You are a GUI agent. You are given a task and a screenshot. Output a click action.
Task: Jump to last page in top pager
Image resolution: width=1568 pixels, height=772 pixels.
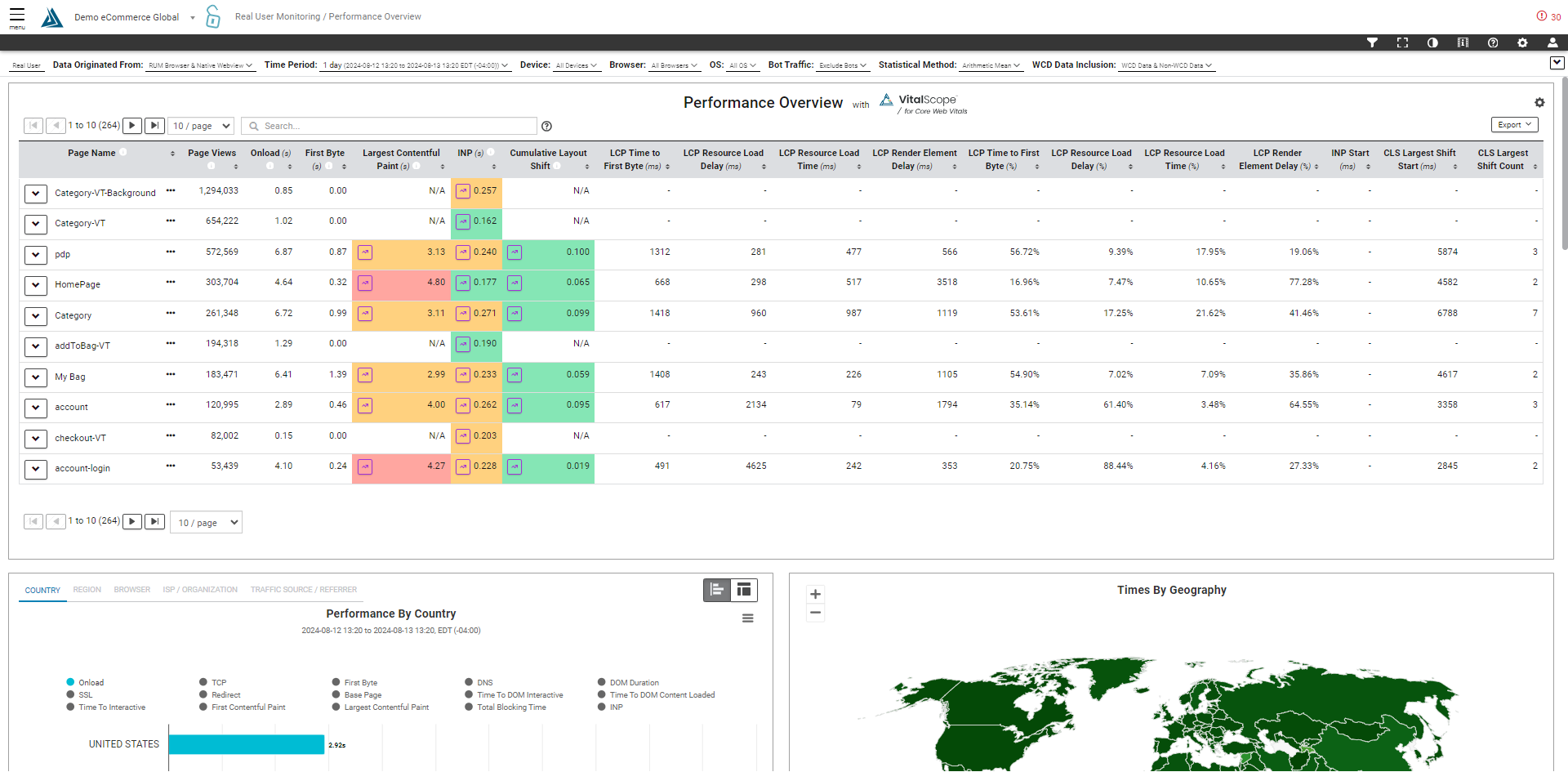154,126
